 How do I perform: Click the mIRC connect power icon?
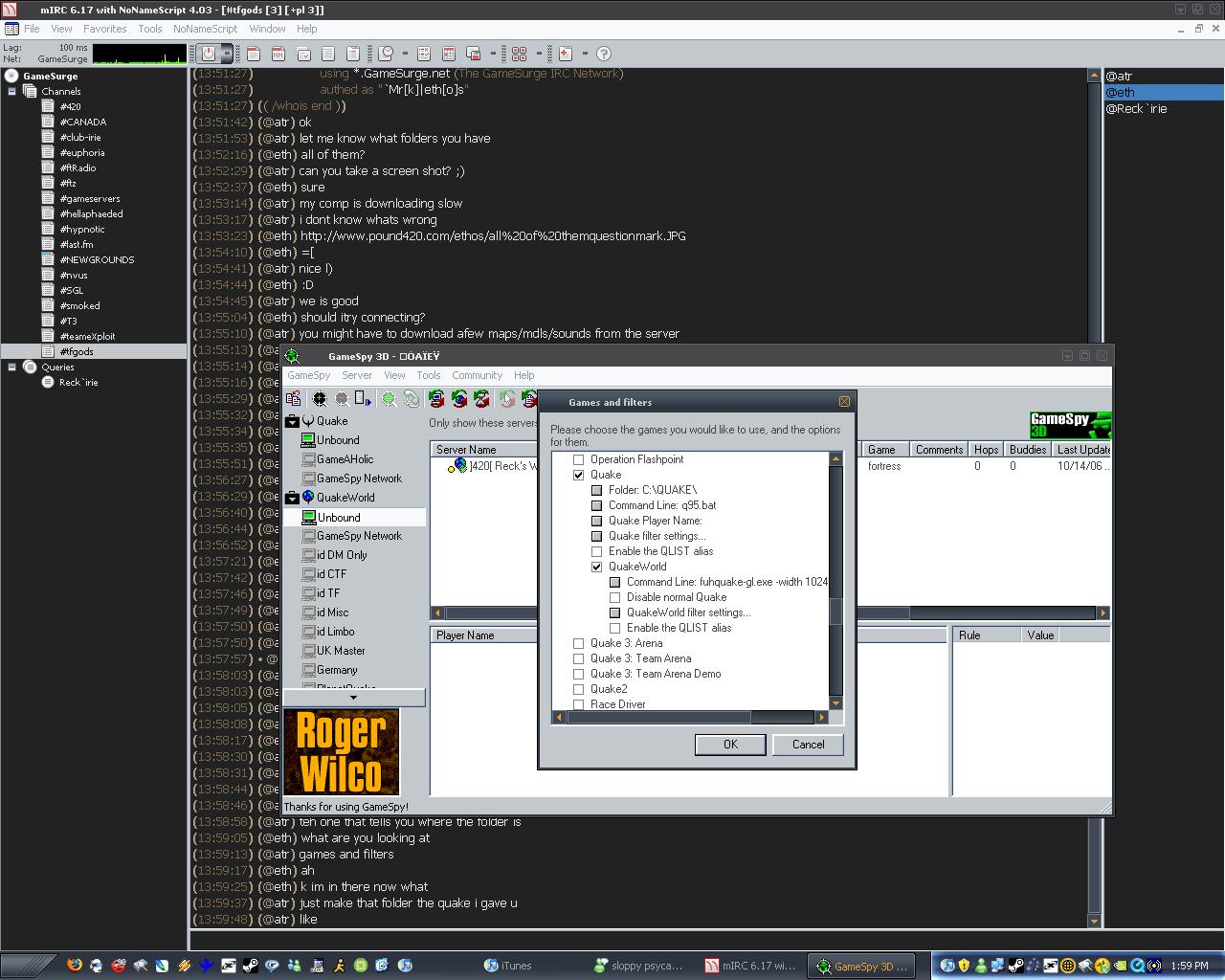tap(208, 54)
